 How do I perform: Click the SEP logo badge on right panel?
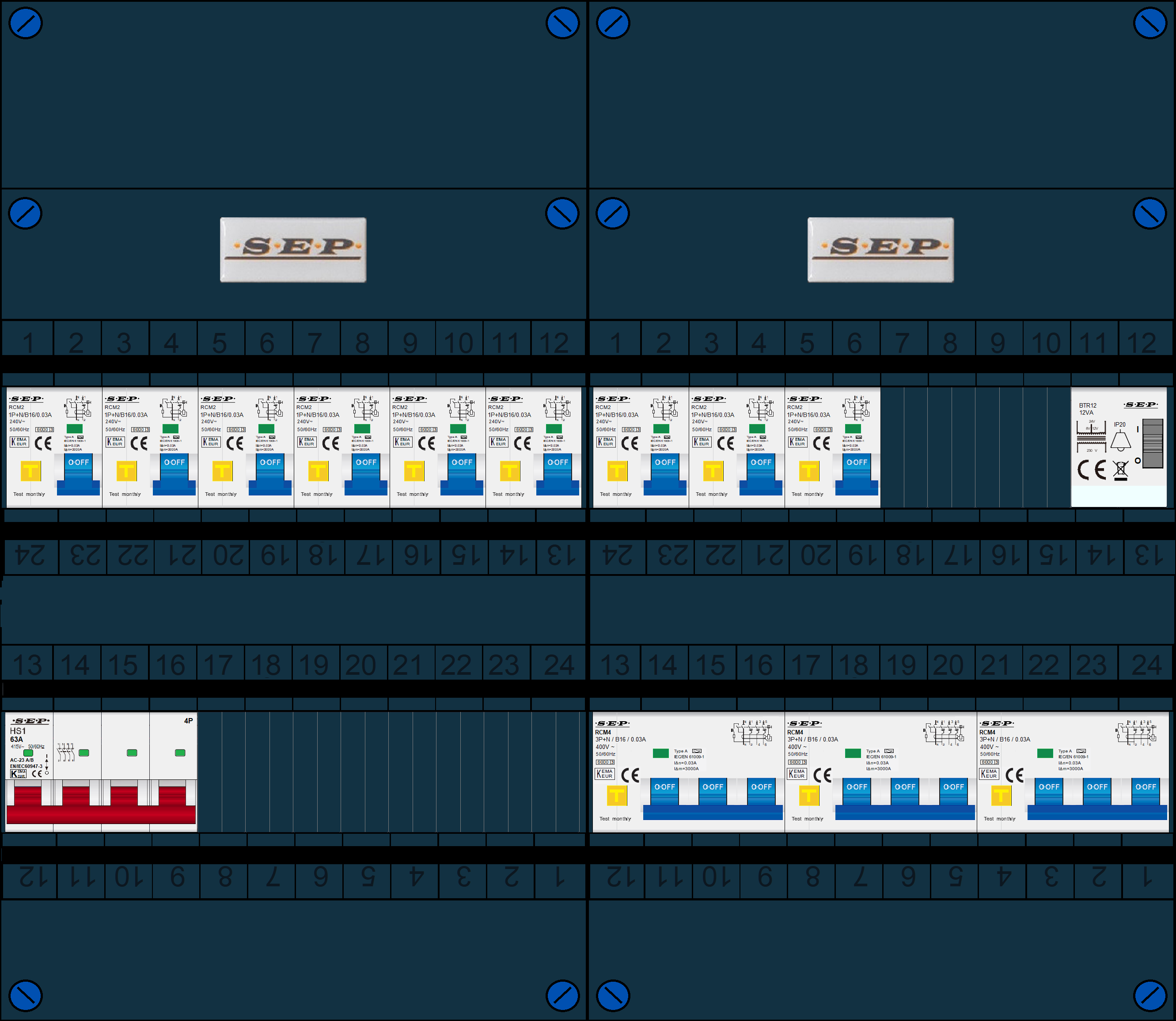click(x=880, y=250)
